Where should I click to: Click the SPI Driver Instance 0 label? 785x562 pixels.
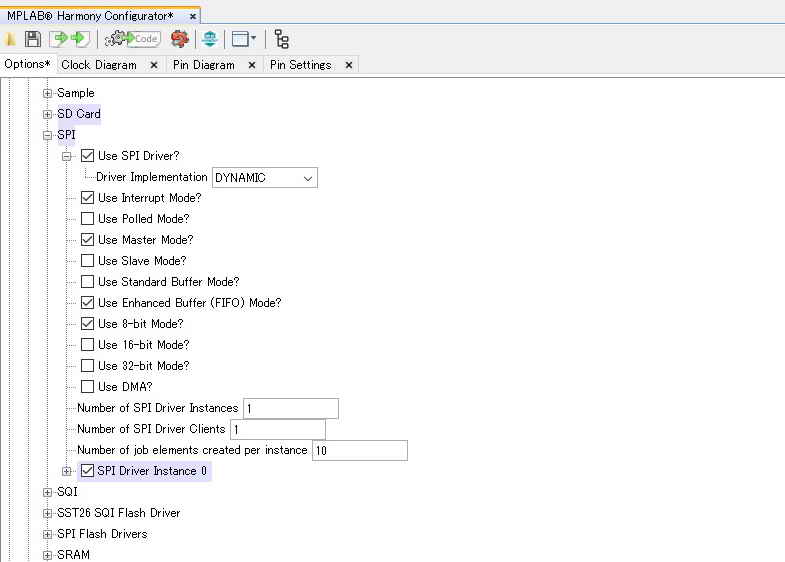tap(152, 471)
